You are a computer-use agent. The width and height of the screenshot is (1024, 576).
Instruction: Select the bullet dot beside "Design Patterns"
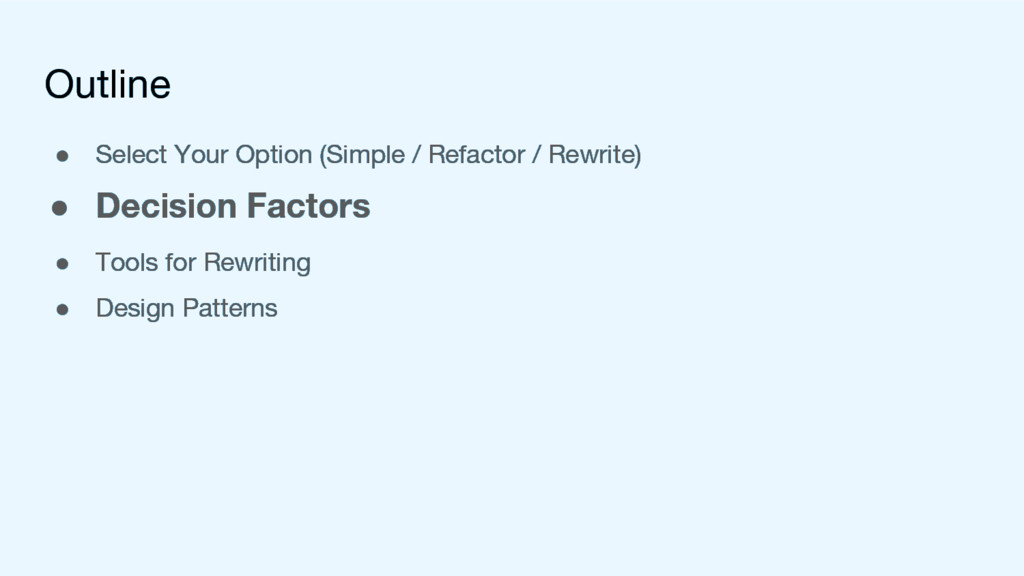pyautogui.click(x=61, y=309)
